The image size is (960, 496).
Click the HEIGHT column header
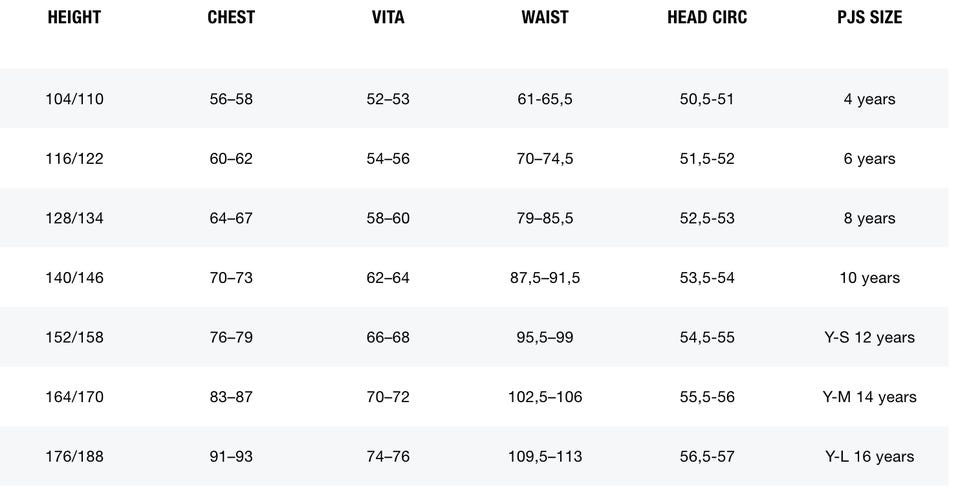coord(74,18)
